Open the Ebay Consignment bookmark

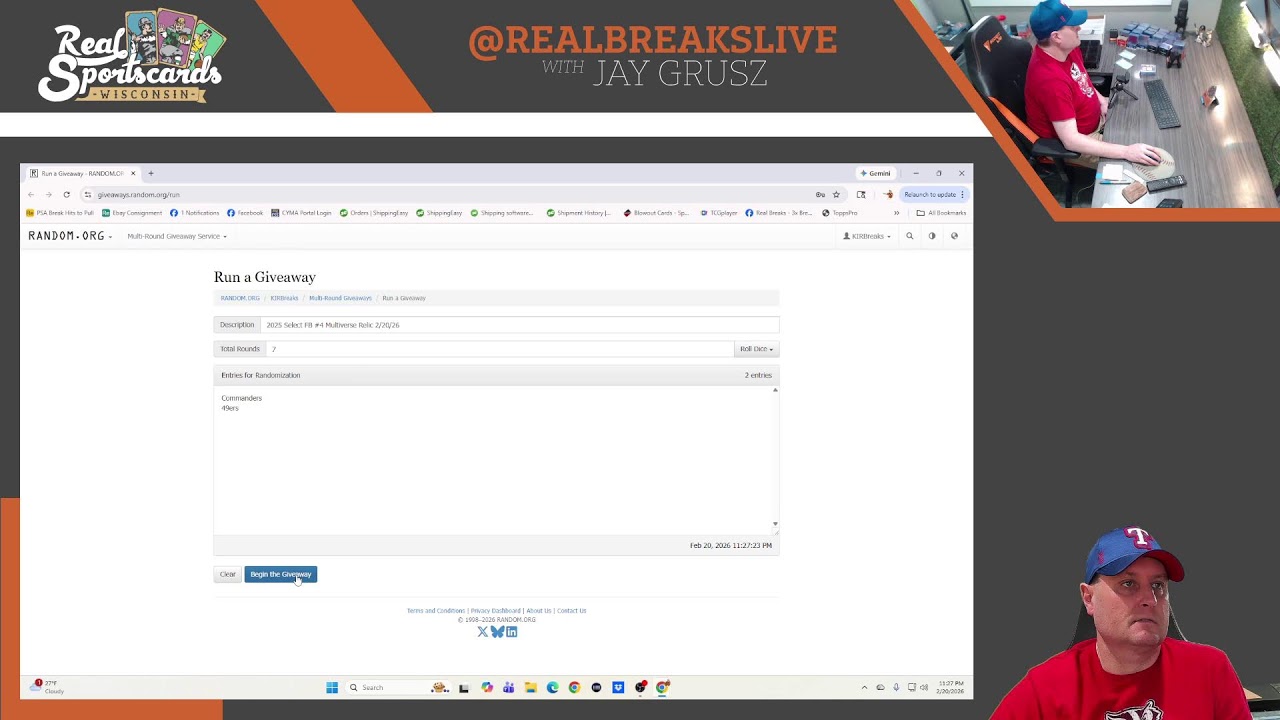132,213
